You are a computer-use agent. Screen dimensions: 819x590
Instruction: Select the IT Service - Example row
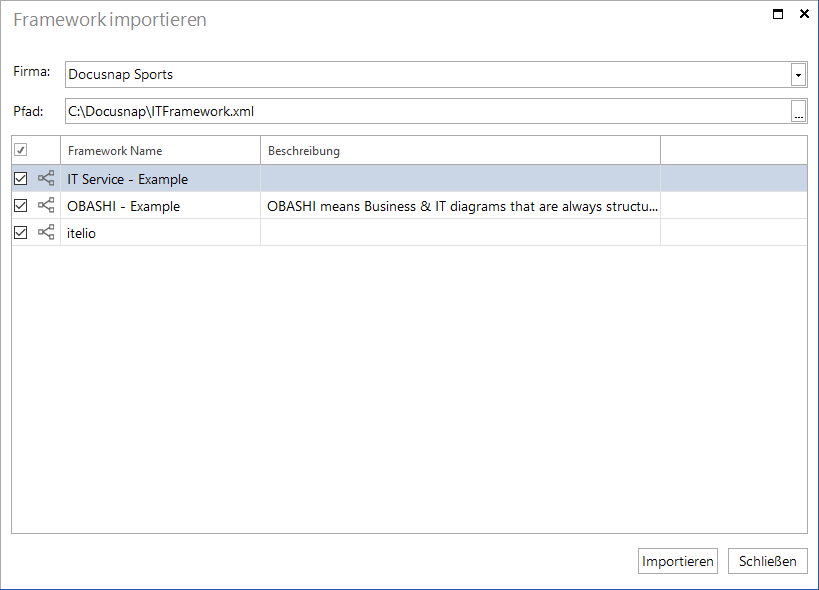point(410,179)
